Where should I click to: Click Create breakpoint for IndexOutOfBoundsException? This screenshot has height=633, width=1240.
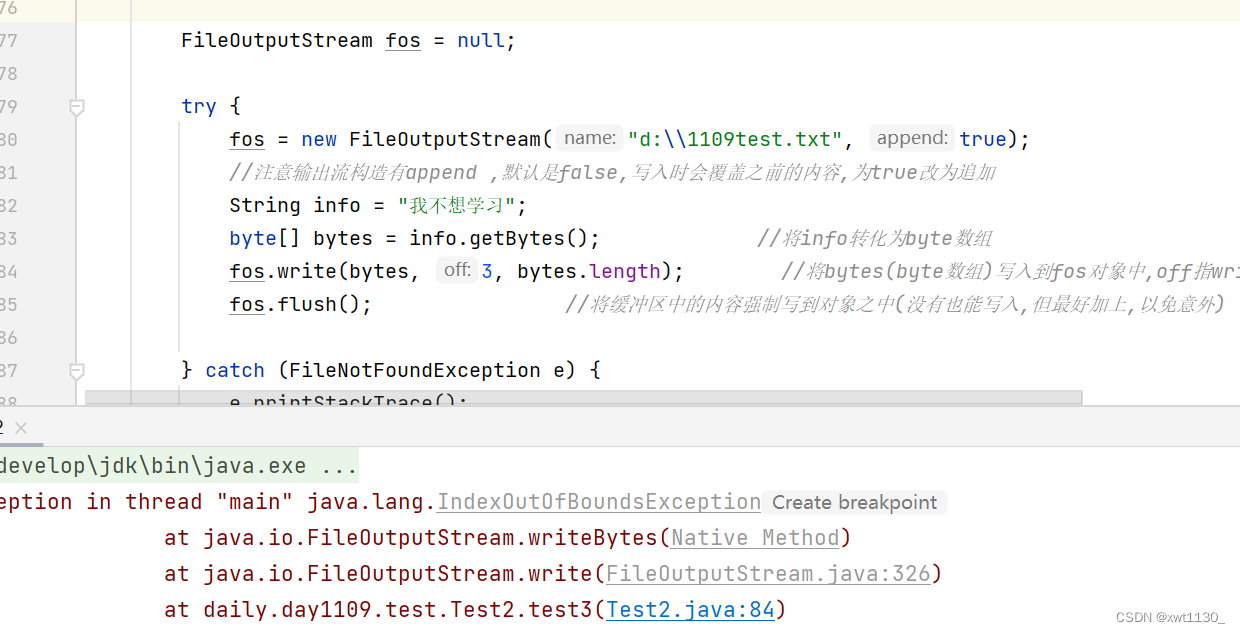[x=855, y=502]
